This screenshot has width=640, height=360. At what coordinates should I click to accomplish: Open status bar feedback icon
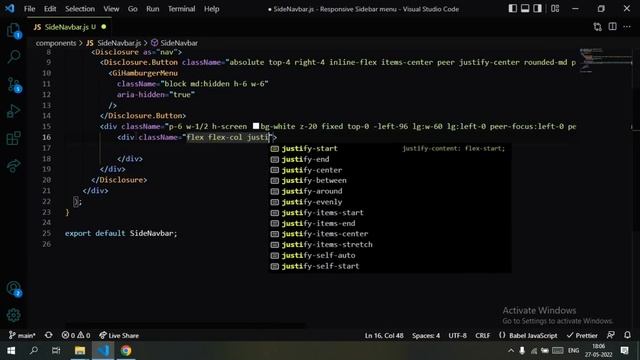click(x=611, y=335)
